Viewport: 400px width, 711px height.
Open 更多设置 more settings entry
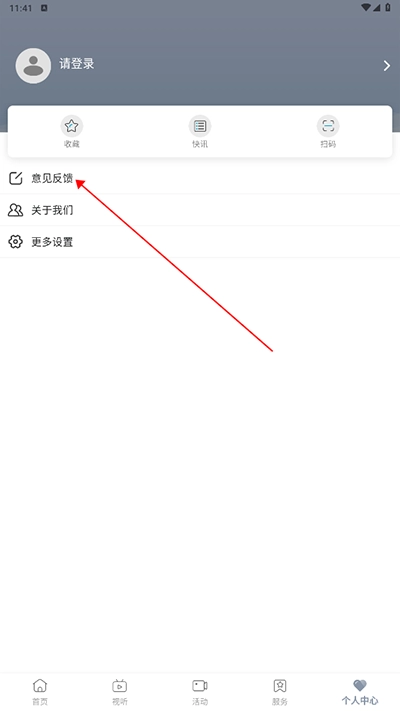click(200, 242)
